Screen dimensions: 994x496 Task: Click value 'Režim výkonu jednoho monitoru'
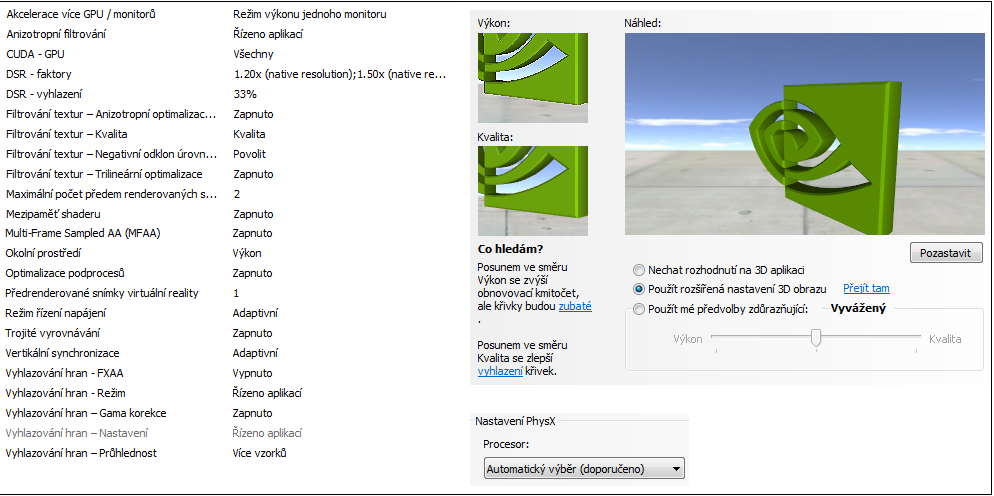(x=310, y=14)
